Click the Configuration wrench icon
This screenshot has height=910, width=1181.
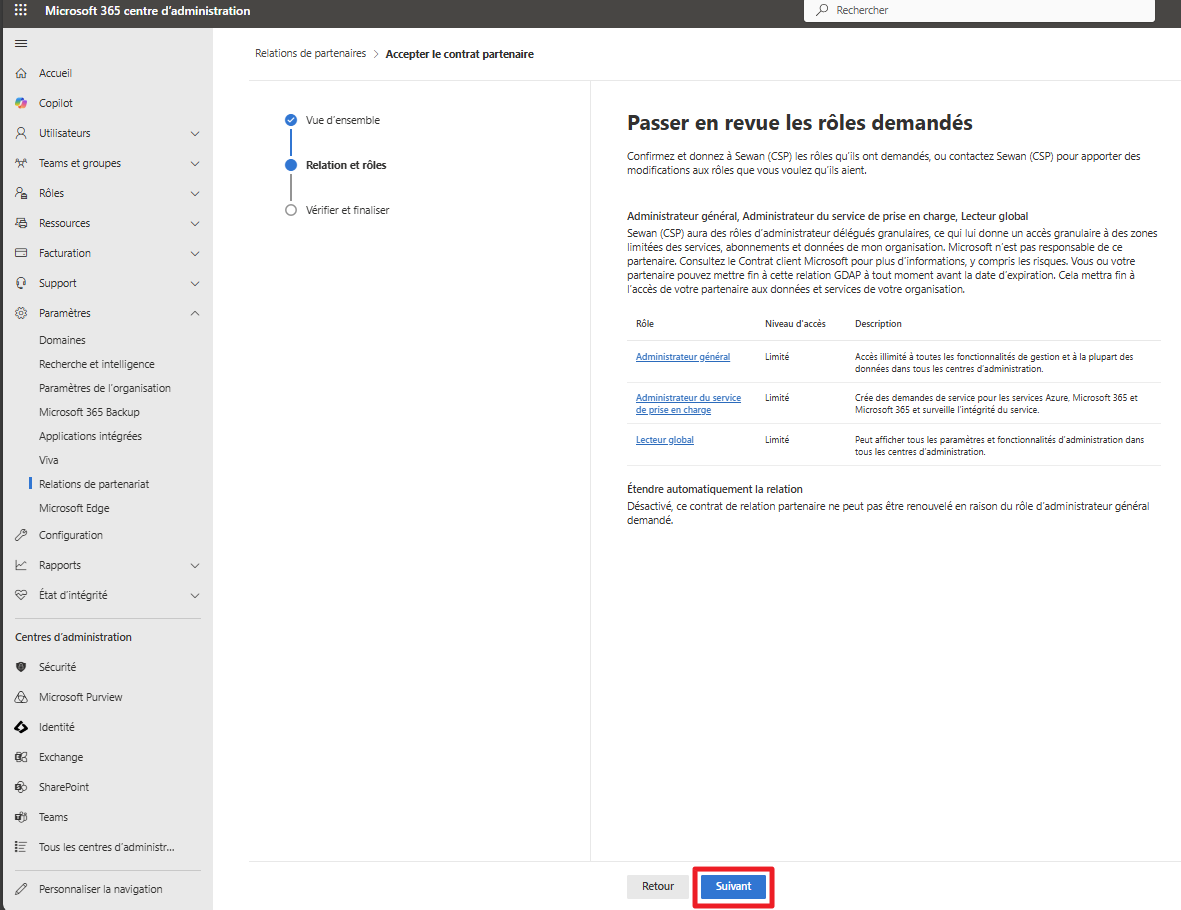pos(21,536)
